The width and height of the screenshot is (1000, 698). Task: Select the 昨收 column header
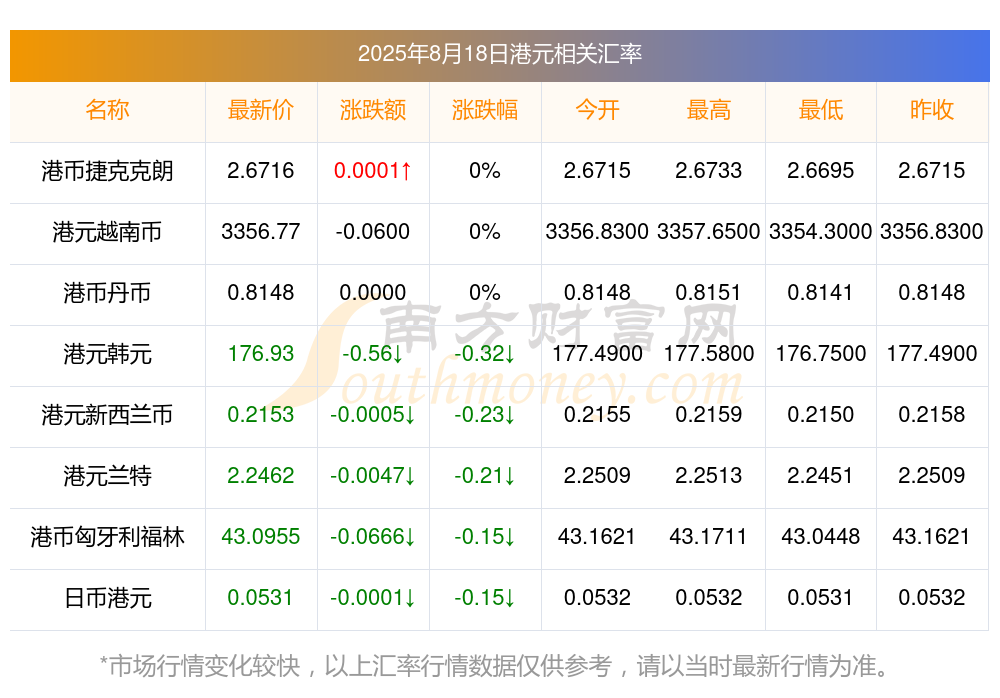(x=932, y=110)
